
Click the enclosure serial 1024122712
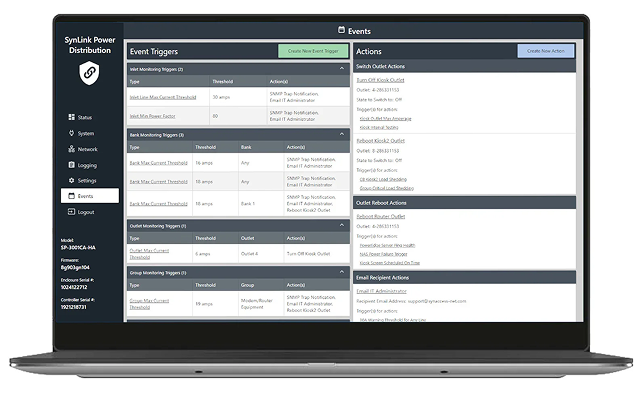coord(74,287)
